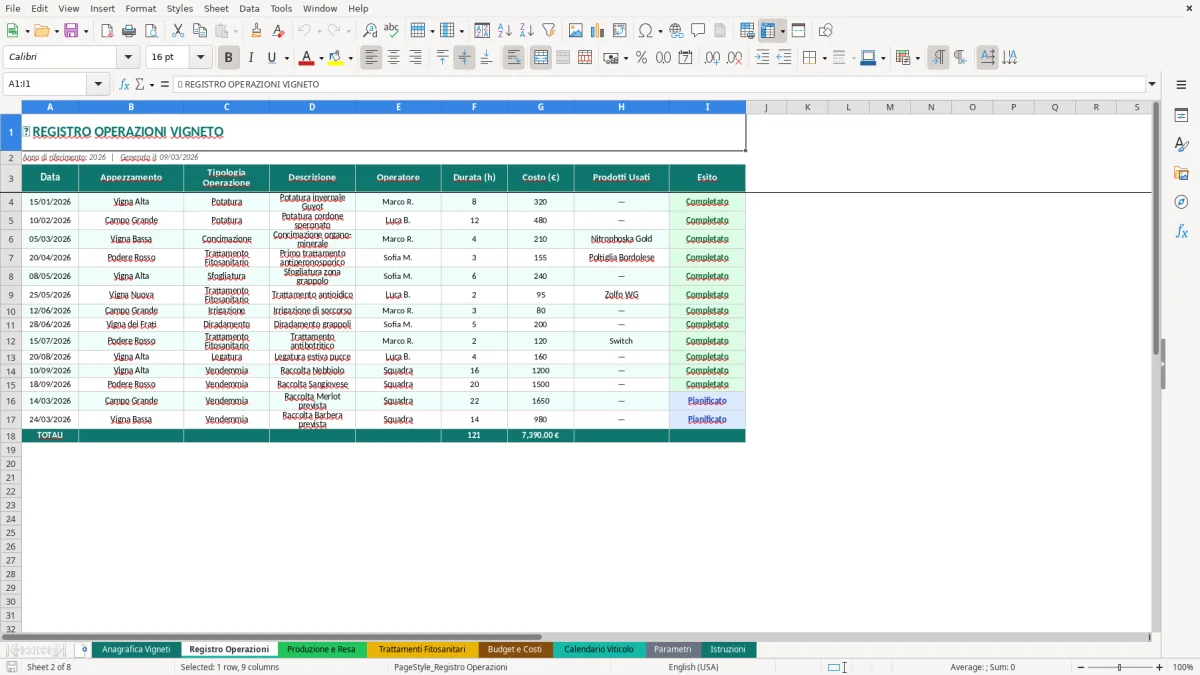Print the spreadsheet

pyautogui.click(x=130, y=31)
